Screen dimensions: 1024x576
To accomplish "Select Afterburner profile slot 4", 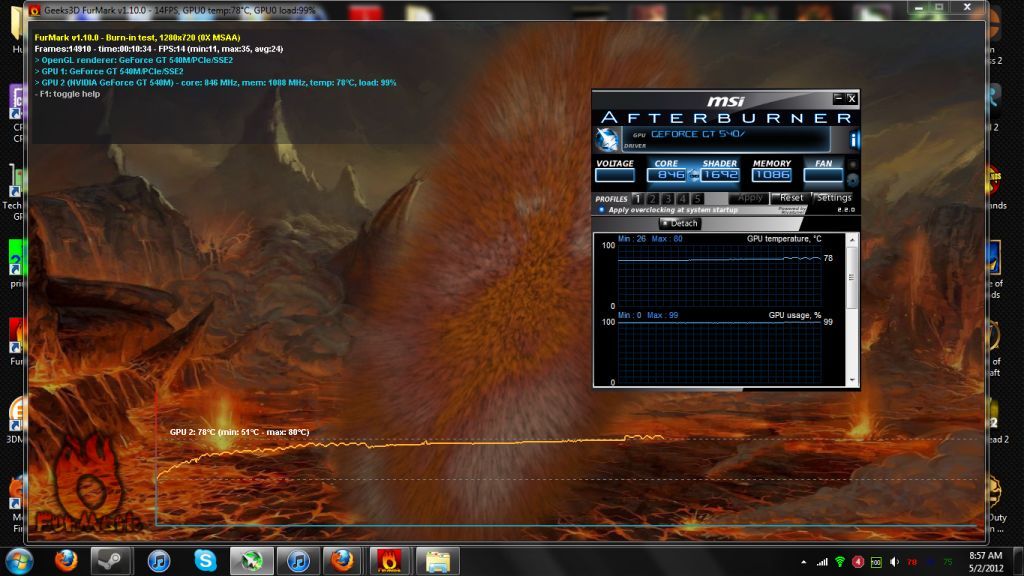I will (682, 199).
